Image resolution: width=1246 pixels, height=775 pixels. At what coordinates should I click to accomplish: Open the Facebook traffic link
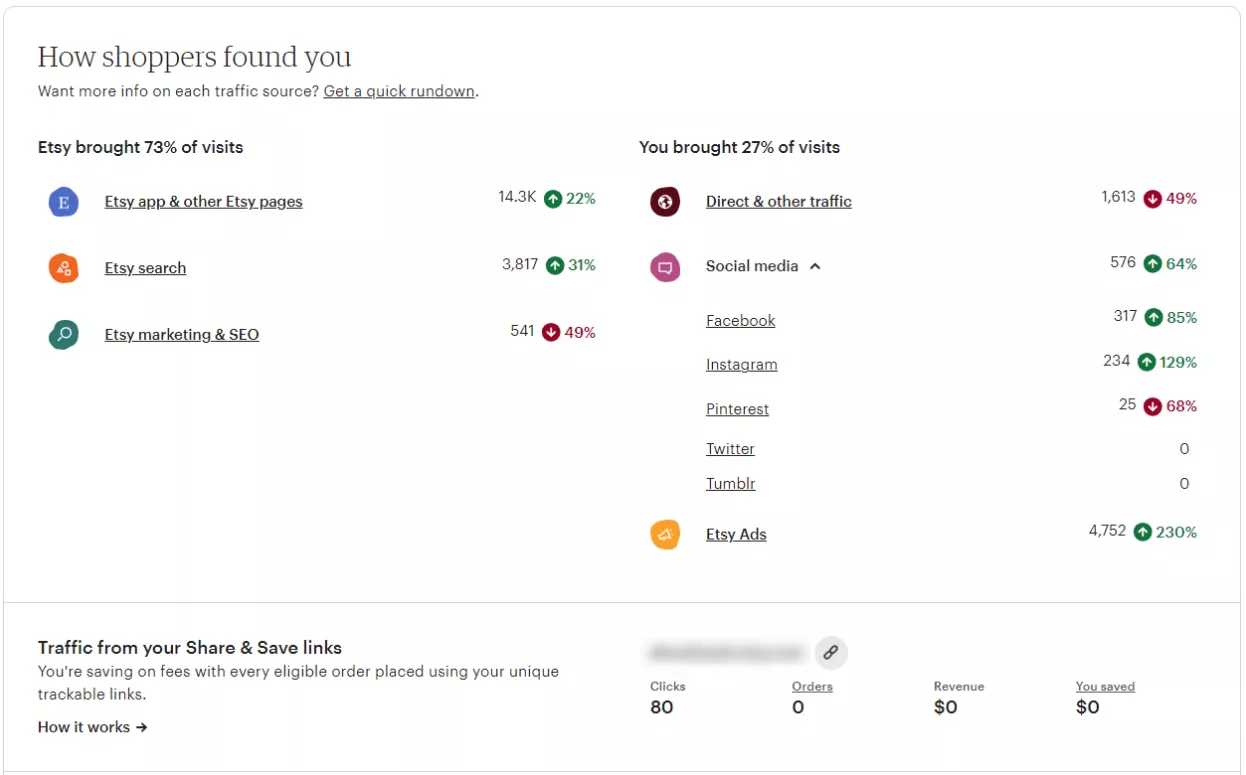[740, 321]
